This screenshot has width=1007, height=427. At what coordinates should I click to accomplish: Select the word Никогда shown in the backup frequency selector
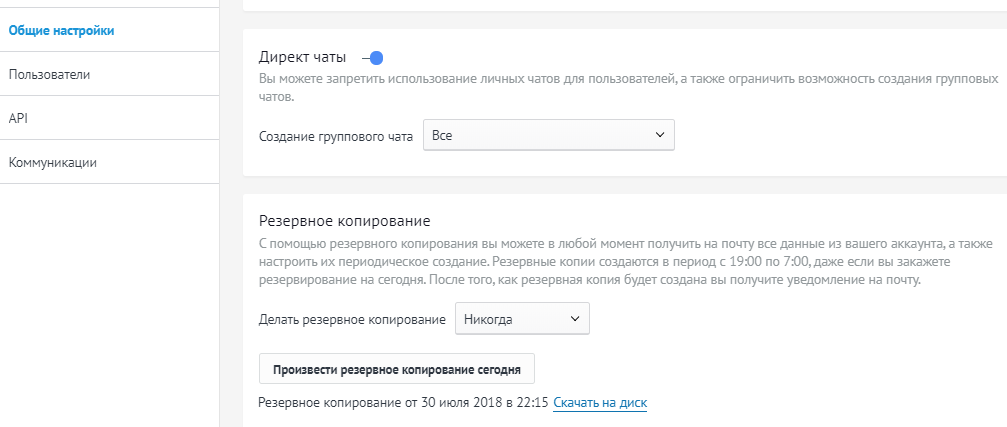point(488,319)
